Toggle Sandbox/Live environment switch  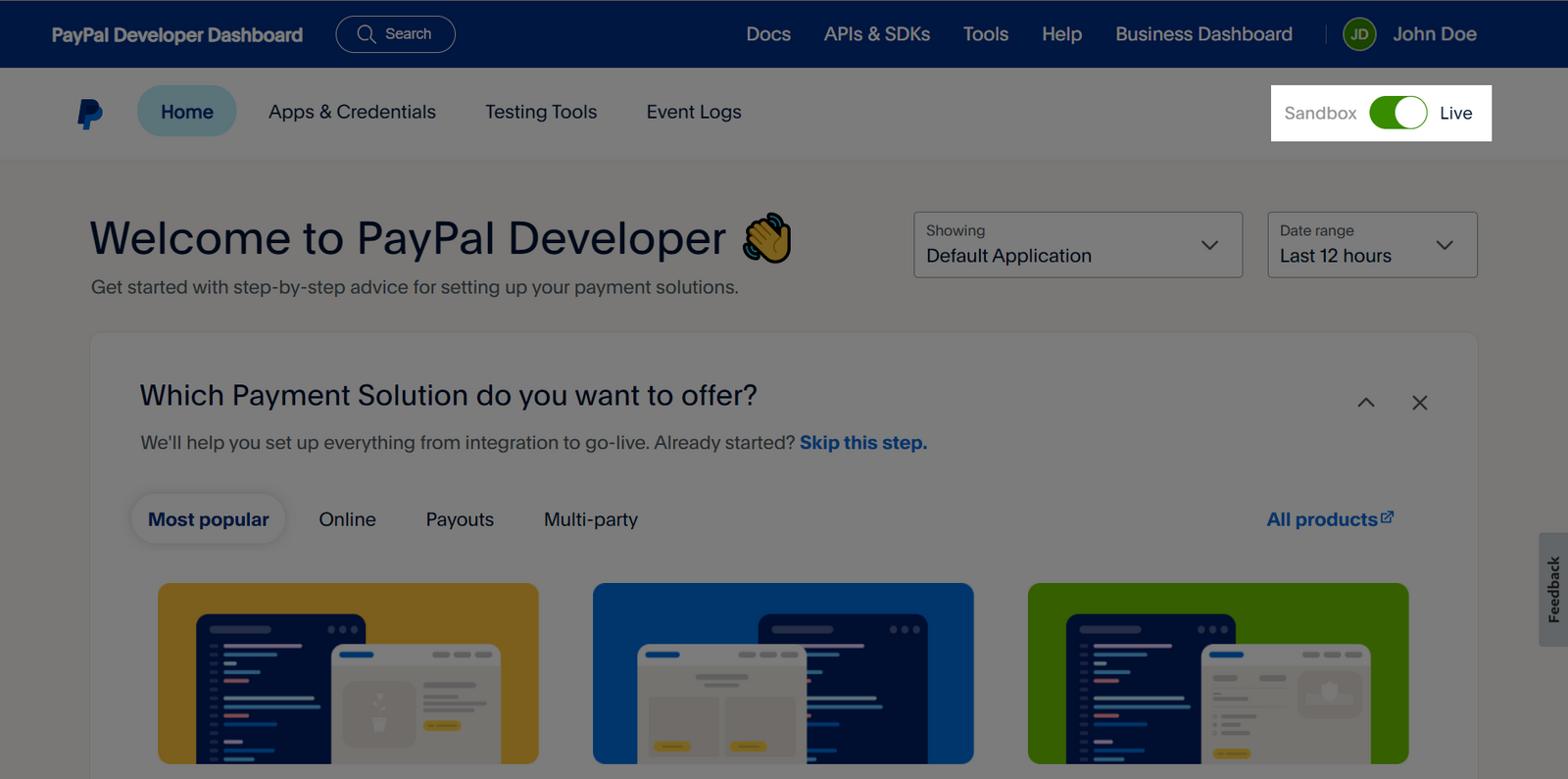[x=1398, y=113]
